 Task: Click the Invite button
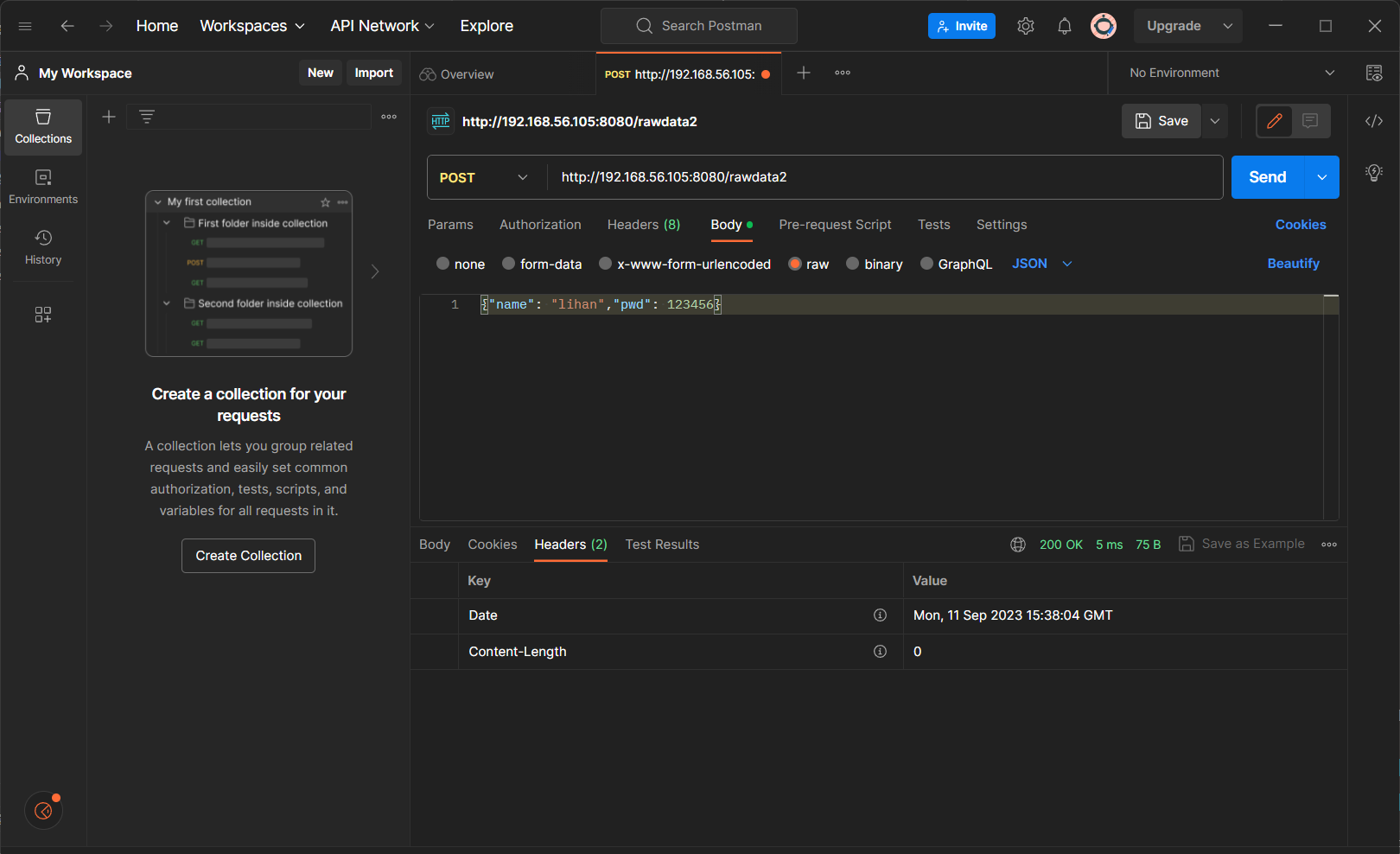(962, 26)
